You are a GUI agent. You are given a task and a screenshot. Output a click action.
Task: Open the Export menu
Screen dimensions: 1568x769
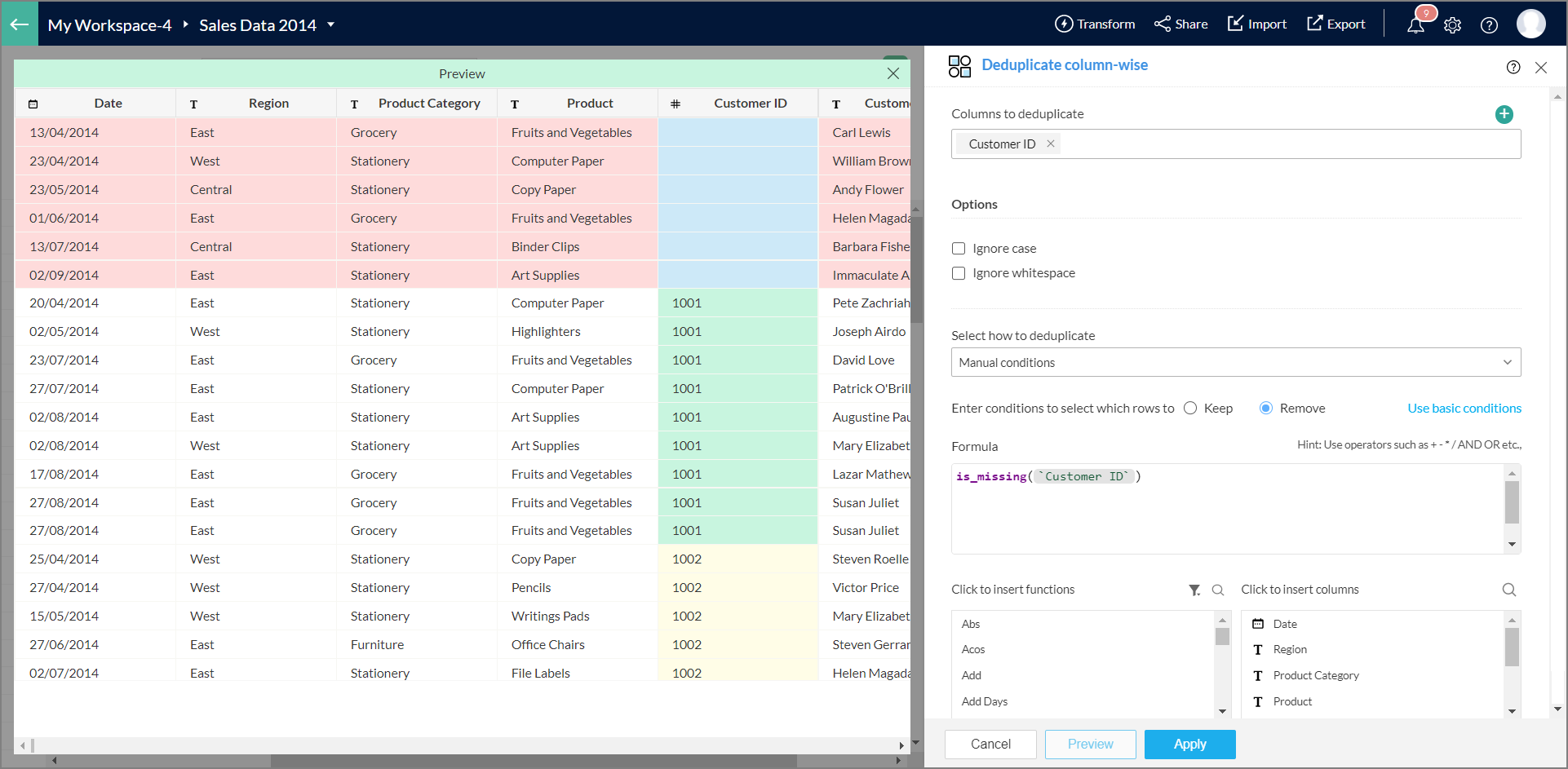(1335, 24)
